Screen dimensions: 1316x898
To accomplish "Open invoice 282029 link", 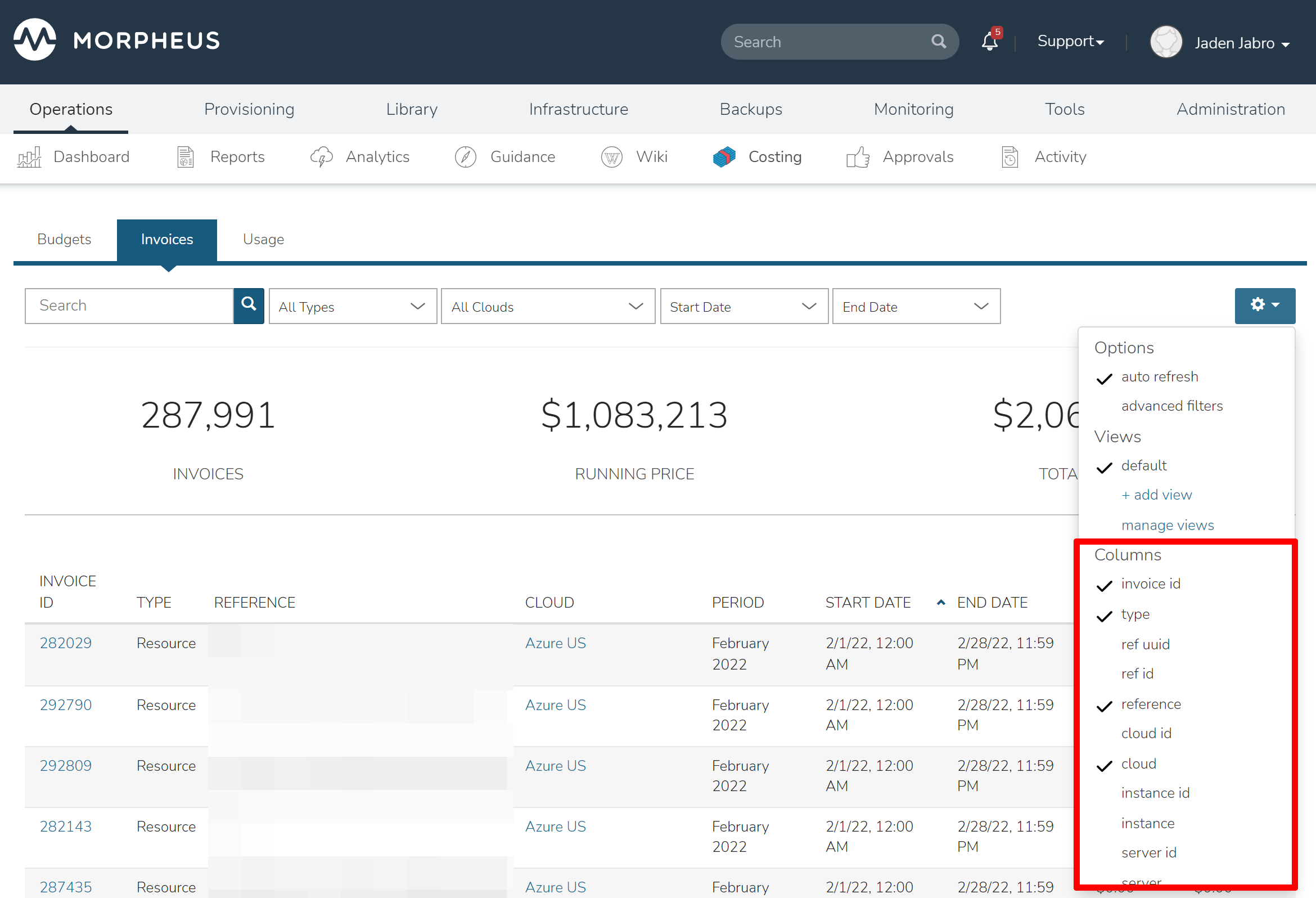I will [66, 643].
